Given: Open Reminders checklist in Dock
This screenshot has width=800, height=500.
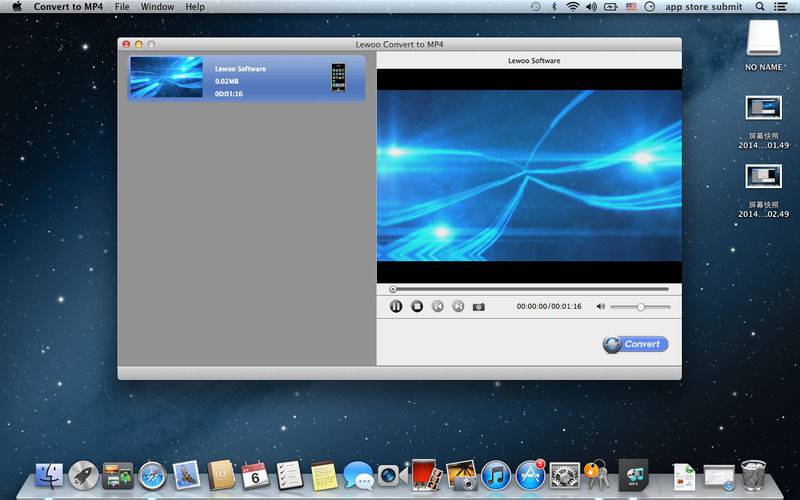Looking at the screenshot, I should pyautogui.click(x=289, y=475).
